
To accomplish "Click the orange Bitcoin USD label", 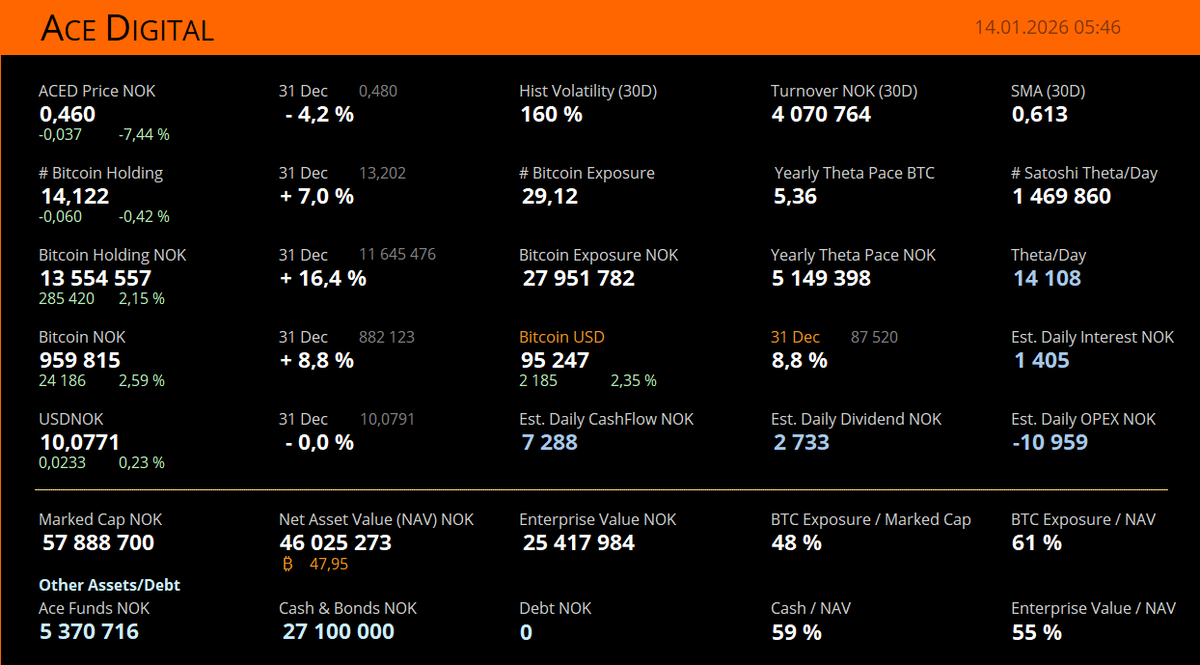I will [x=562, y=338].
